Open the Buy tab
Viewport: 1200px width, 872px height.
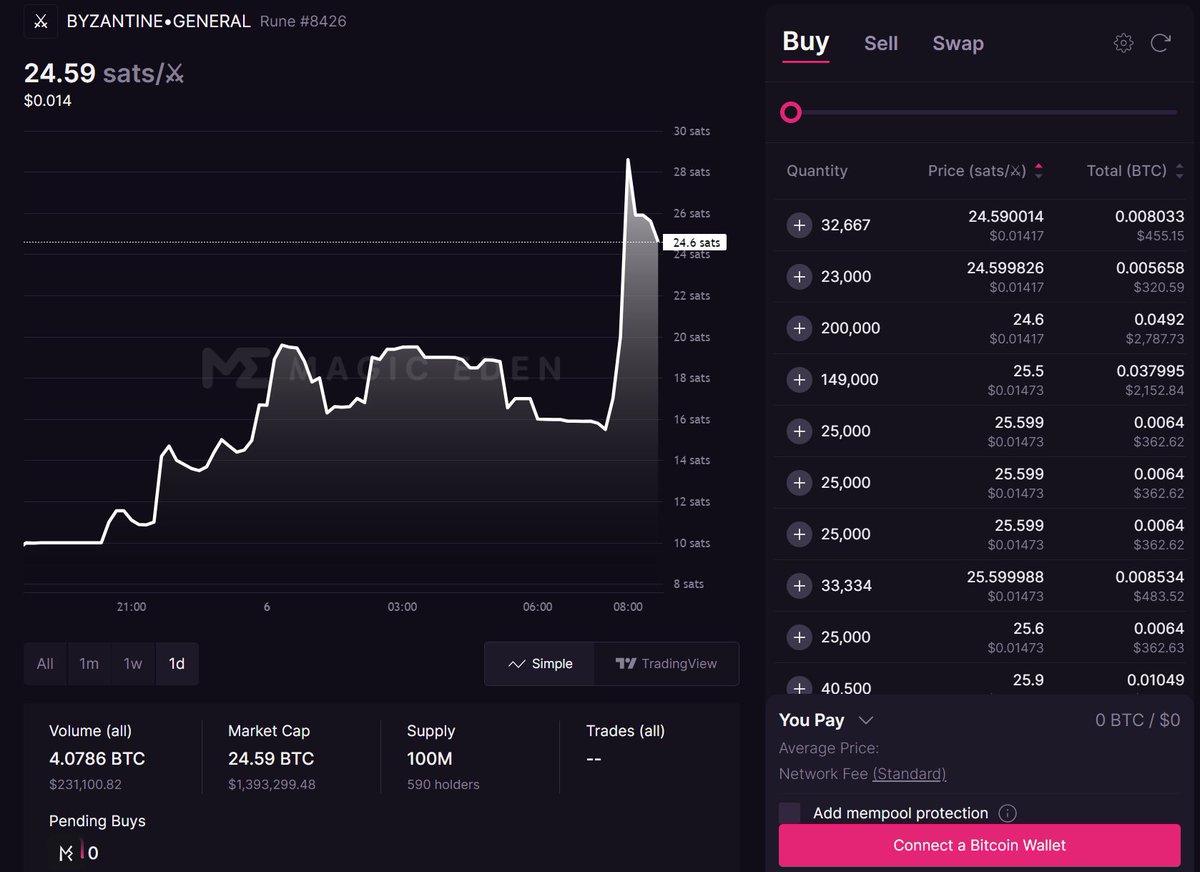point(806,42)
